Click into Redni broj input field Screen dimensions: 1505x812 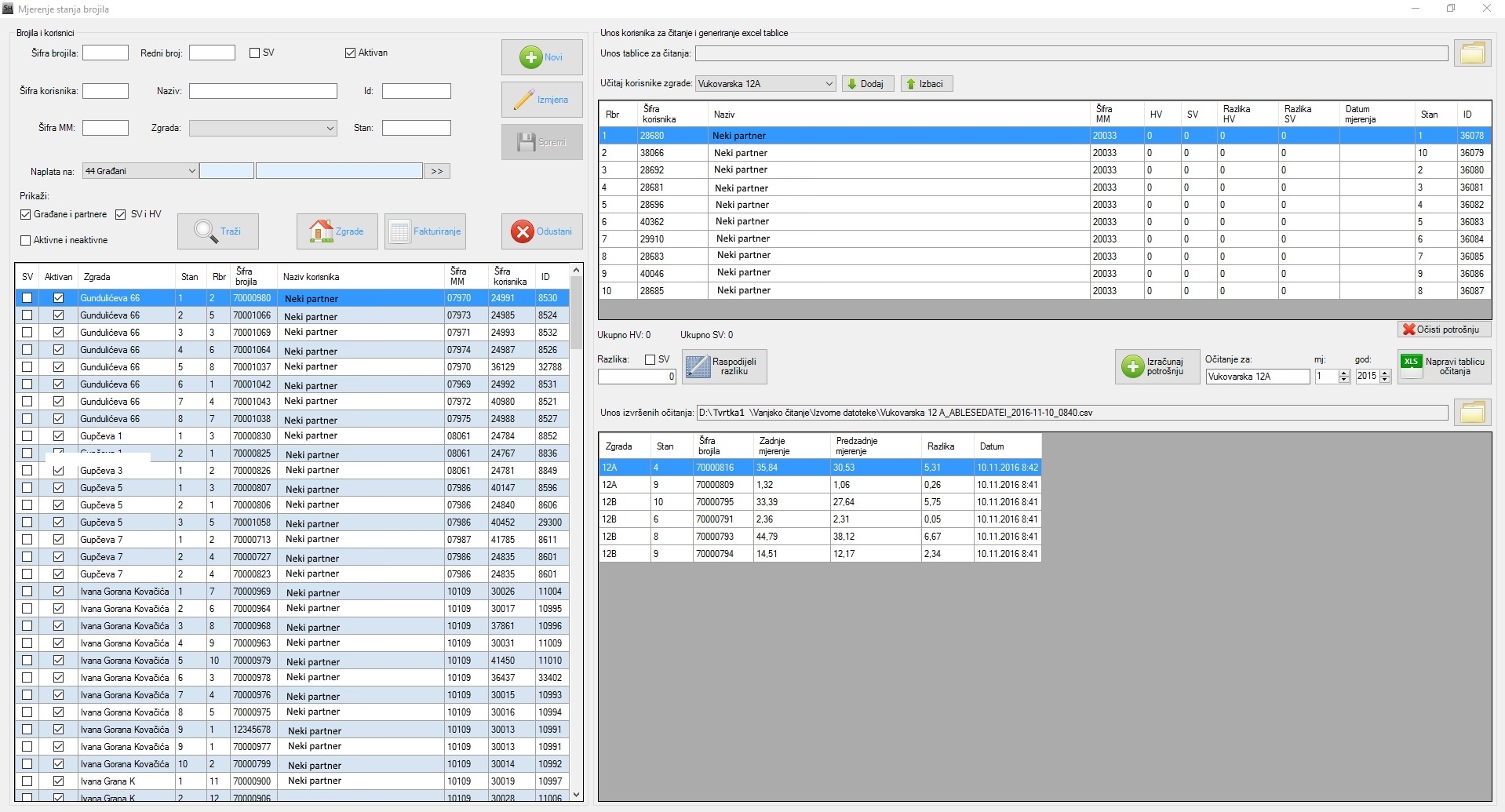click(x=212, y=53)
